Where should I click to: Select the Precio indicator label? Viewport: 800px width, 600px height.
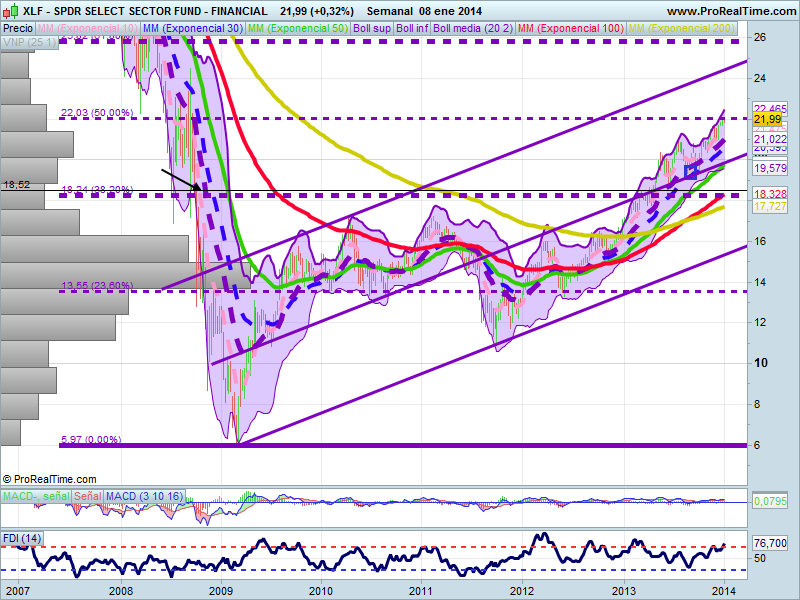point(18,29)
